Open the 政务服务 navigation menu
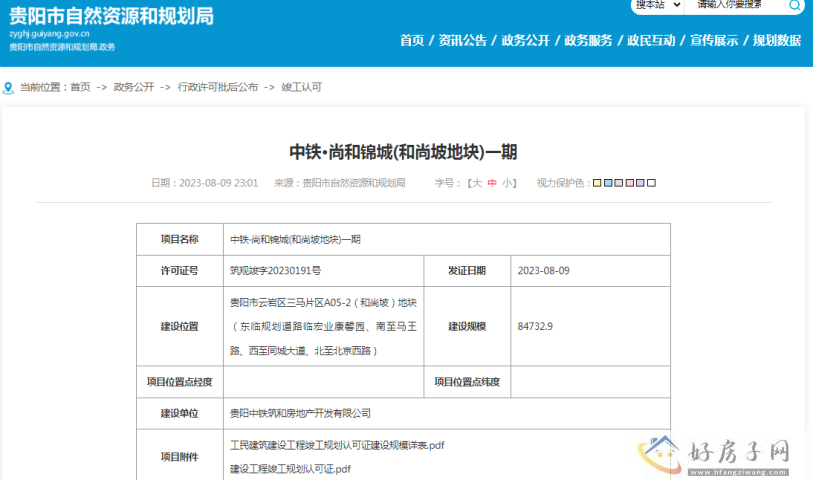The width and height of the screenshot is (813, 480). [x=588, y=40]
